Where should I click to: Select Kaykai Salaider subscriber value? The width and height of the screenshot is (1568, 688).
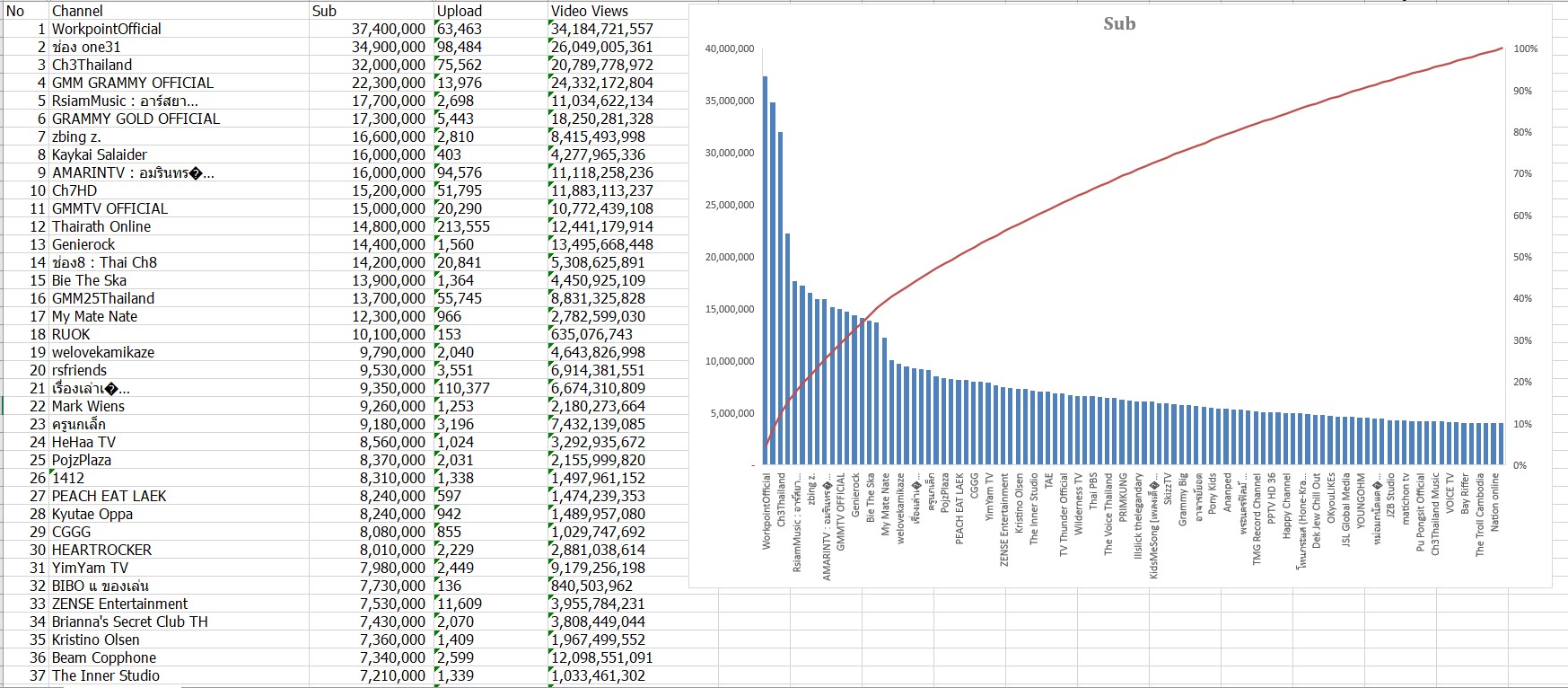(x=371, y=154)
